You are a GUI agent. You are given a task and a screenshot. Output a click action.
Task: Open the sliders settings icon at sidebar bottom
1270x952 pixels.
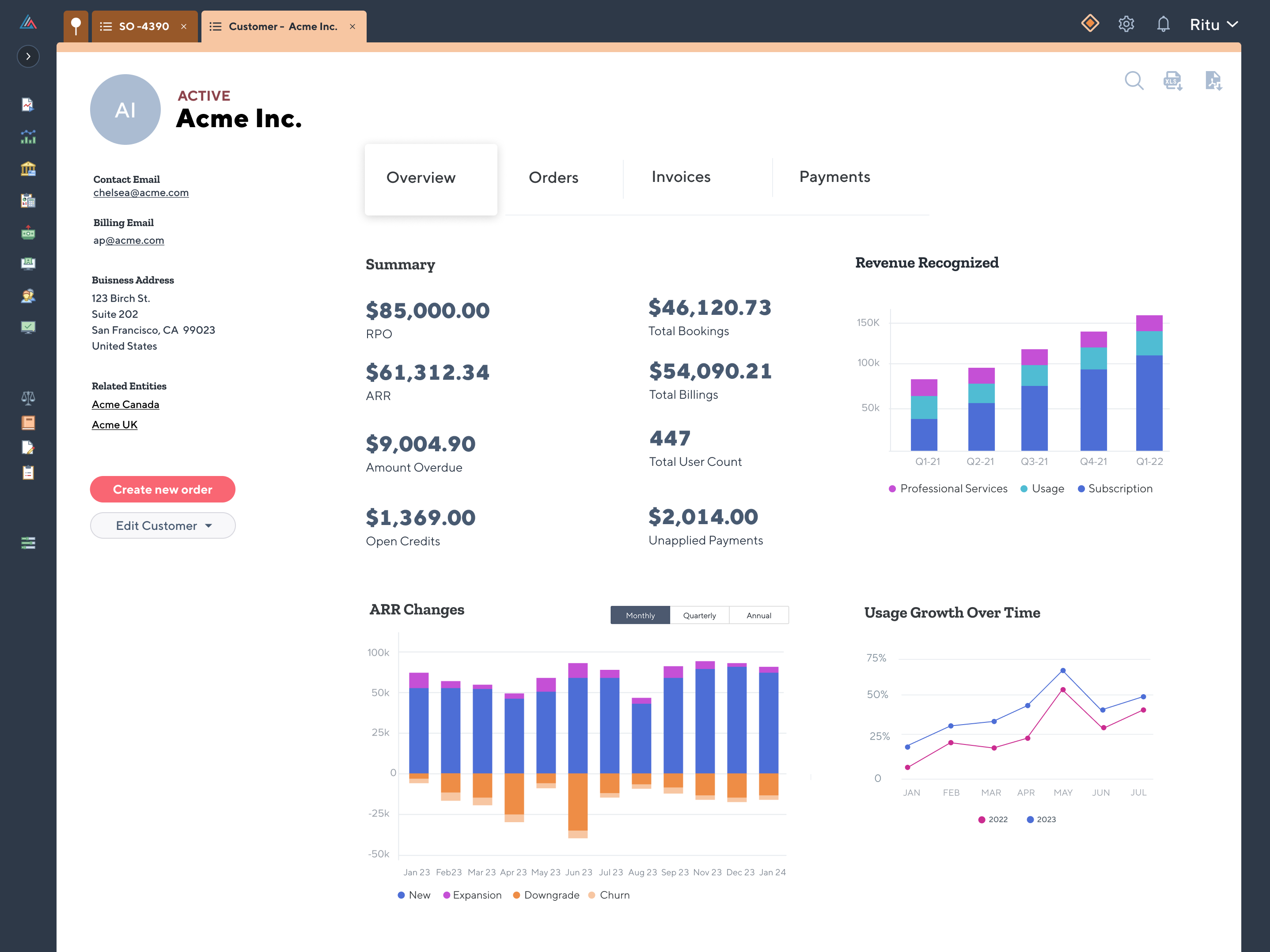27,543
